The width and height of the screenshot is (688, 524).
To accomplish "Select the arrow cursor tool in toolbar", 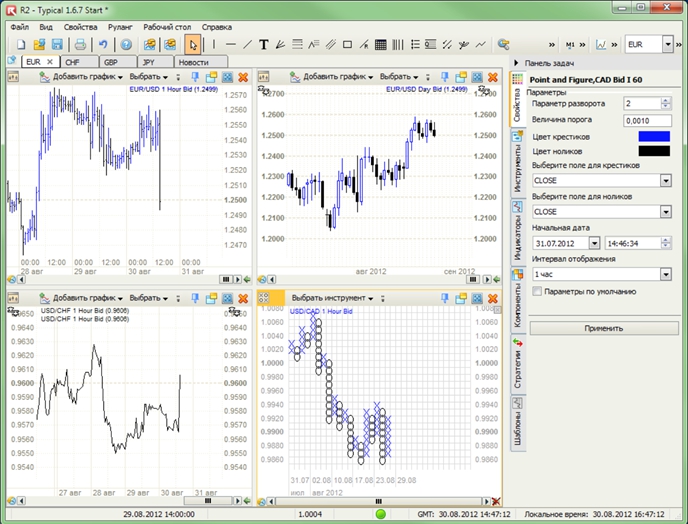I will point(193,45).
